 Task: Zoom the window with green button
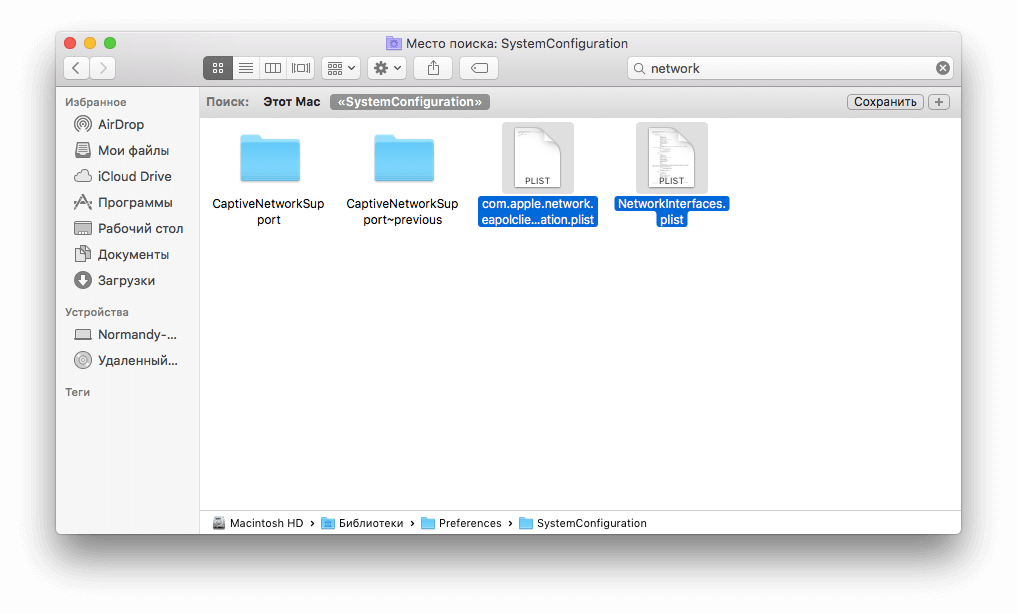tap(110, 43)
